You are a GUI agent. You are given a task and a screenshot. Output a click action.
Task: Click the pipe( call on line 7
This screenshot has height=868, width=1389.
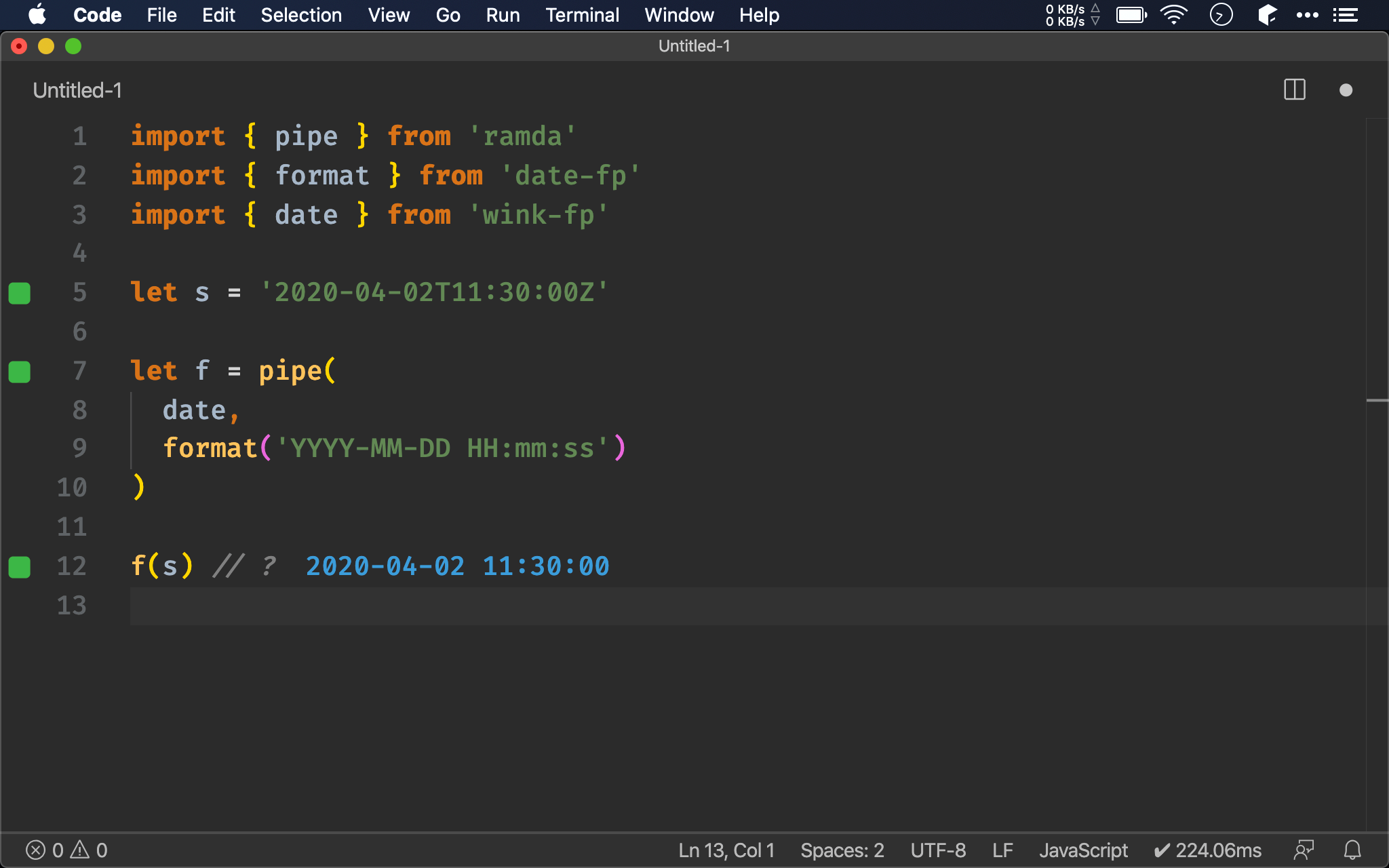coord(297,371)
